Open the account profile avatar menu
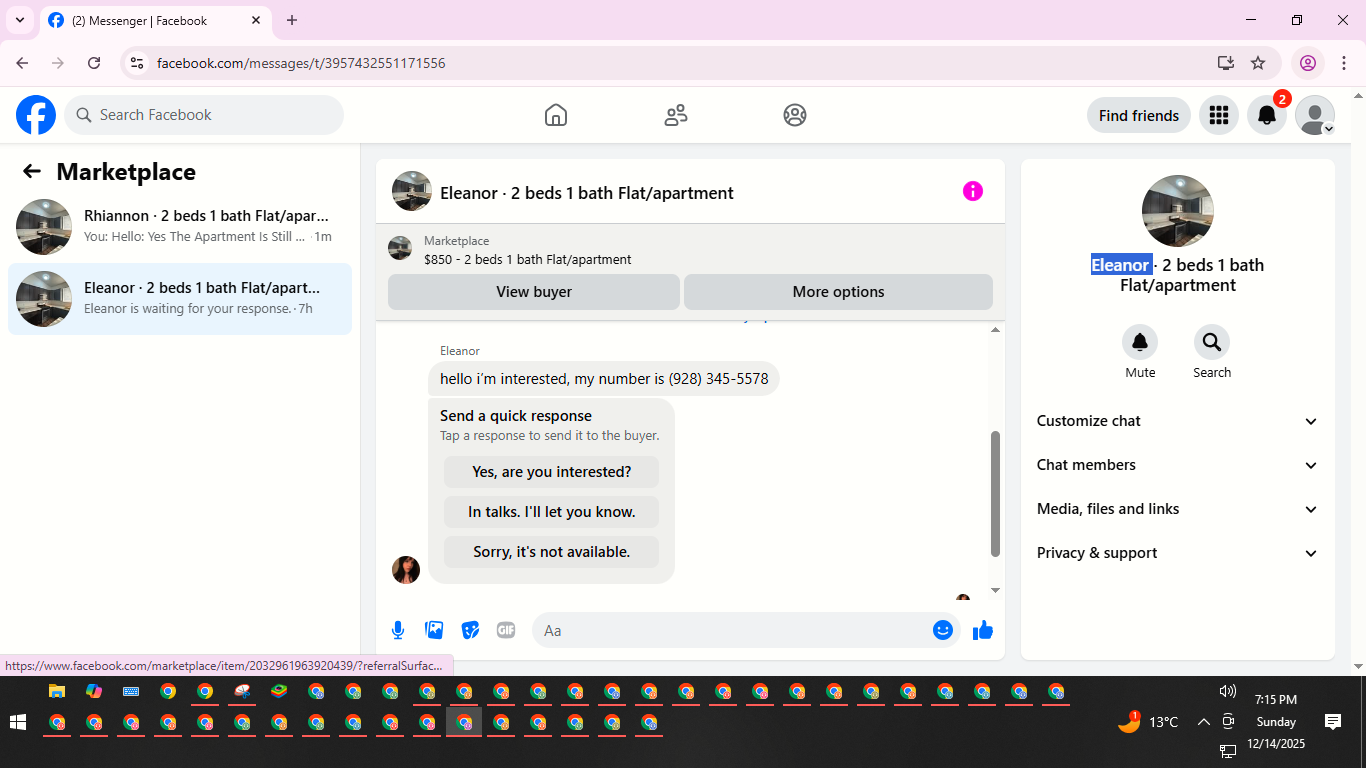The width and height of the screenshot is (1366, 768). 1314,115
